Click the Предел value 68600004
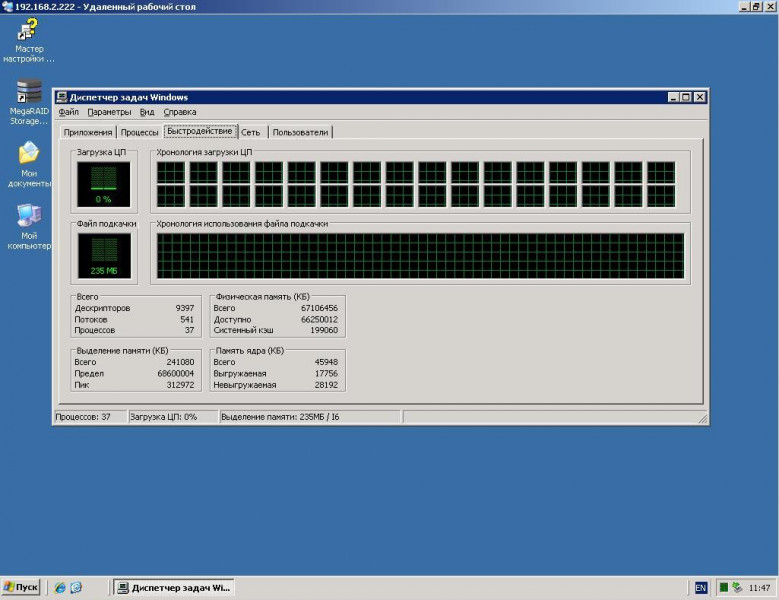 coord(176,374)
